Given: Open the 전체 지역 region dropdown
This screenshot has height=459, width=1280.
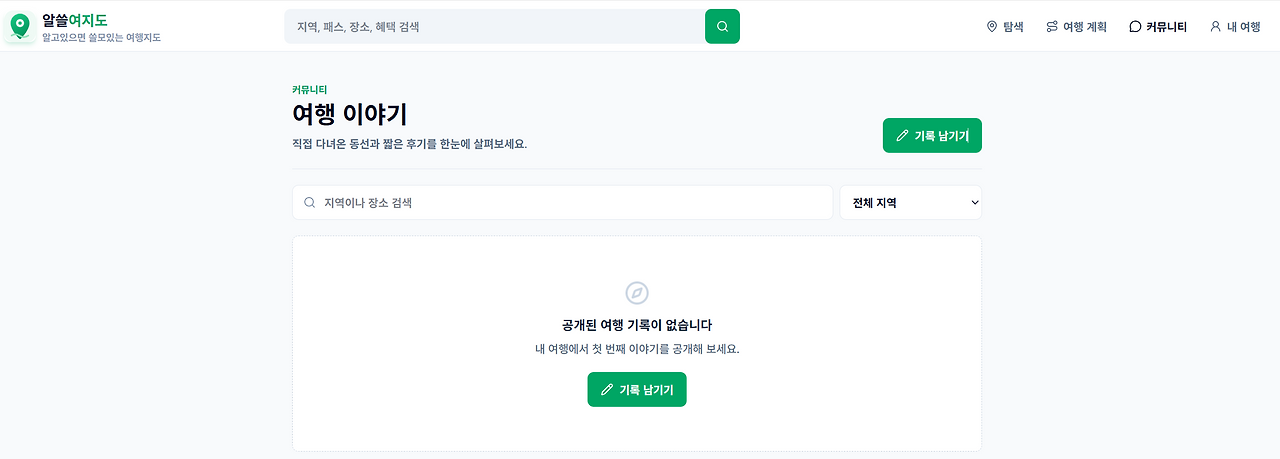Looking at the screenshot, I should coord(911,202).
